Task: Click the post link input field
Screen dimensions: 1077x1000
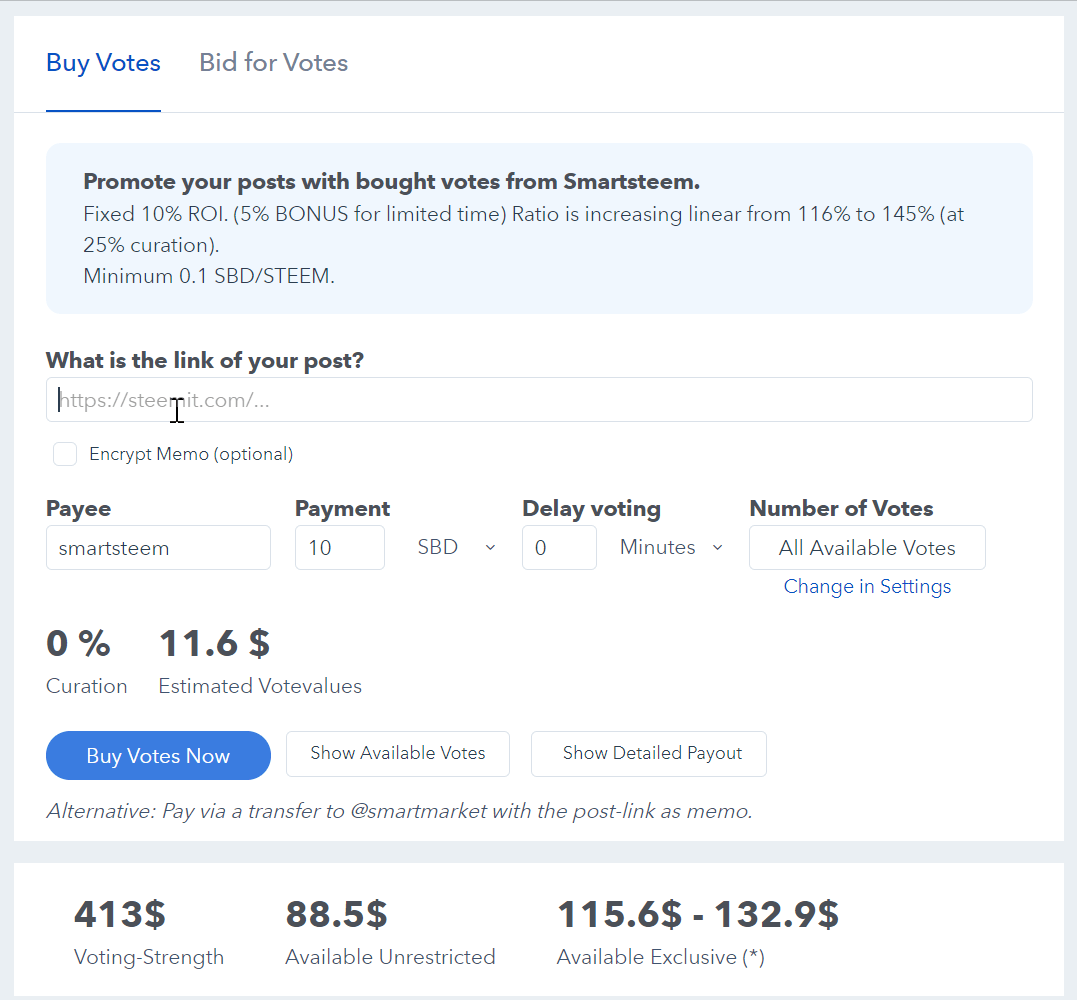Action: pyautogui.click(x=539, y=400)
